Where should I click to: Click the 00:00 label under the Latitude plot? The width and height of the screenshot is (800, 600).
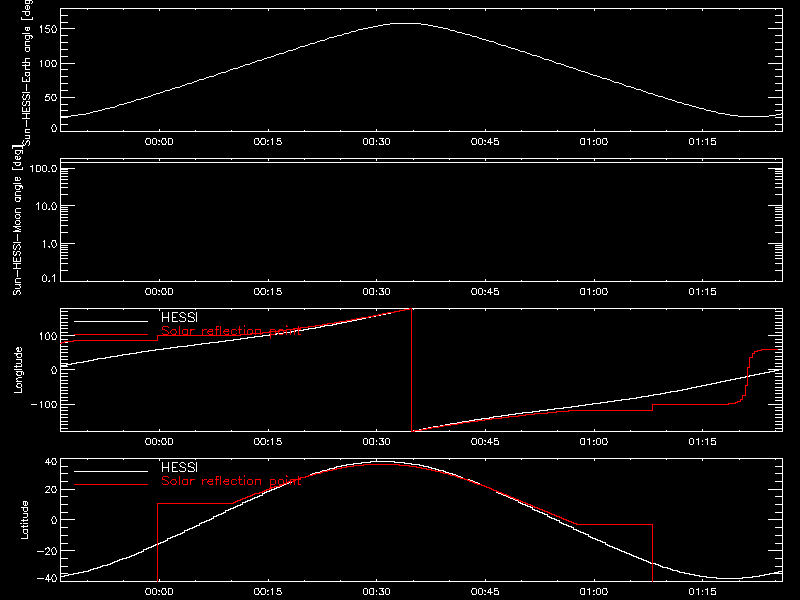(x=159, y=592)
